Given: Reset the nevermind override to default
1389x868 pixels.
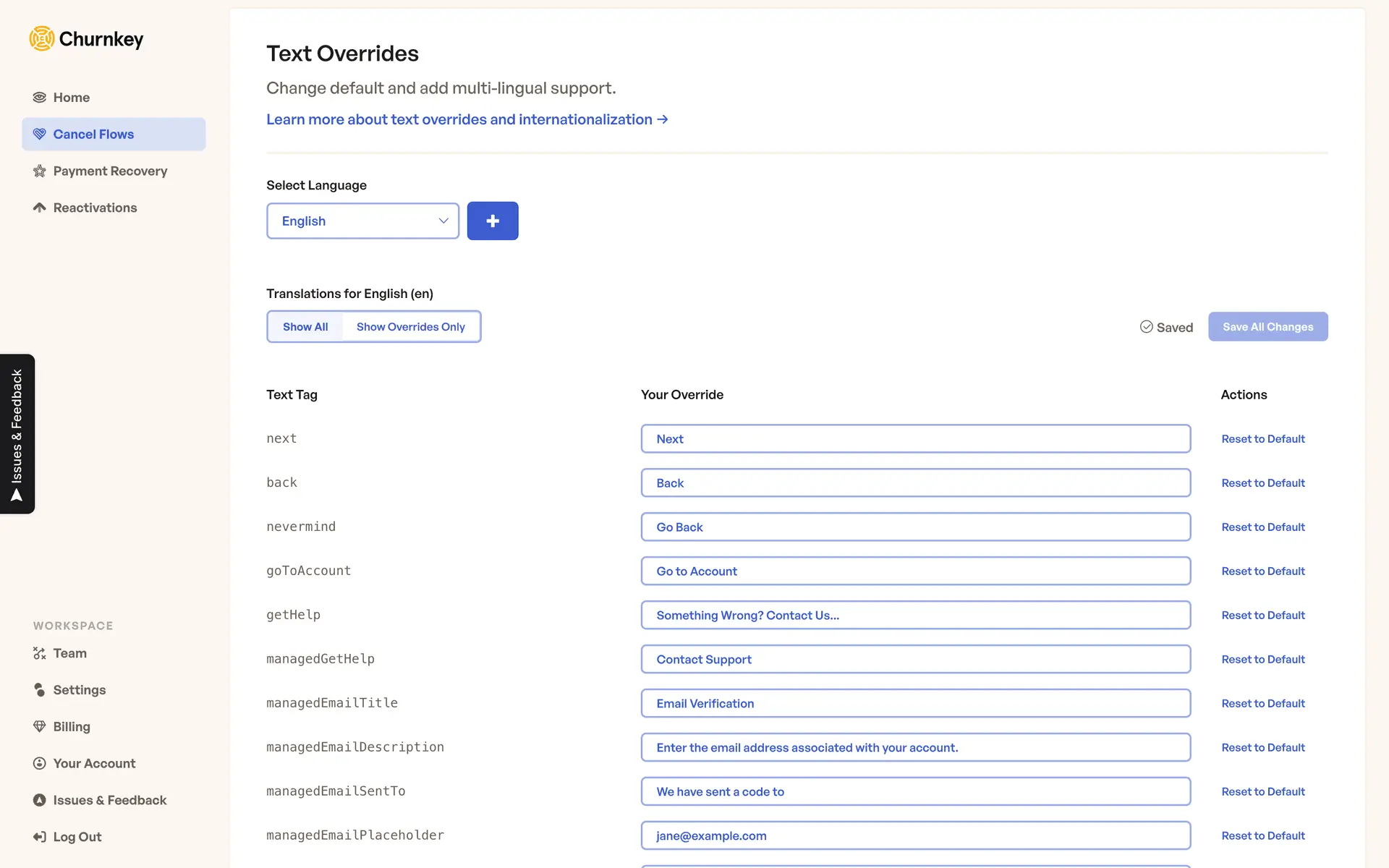Looking at the screenshot, I should tap(1262, 527).
